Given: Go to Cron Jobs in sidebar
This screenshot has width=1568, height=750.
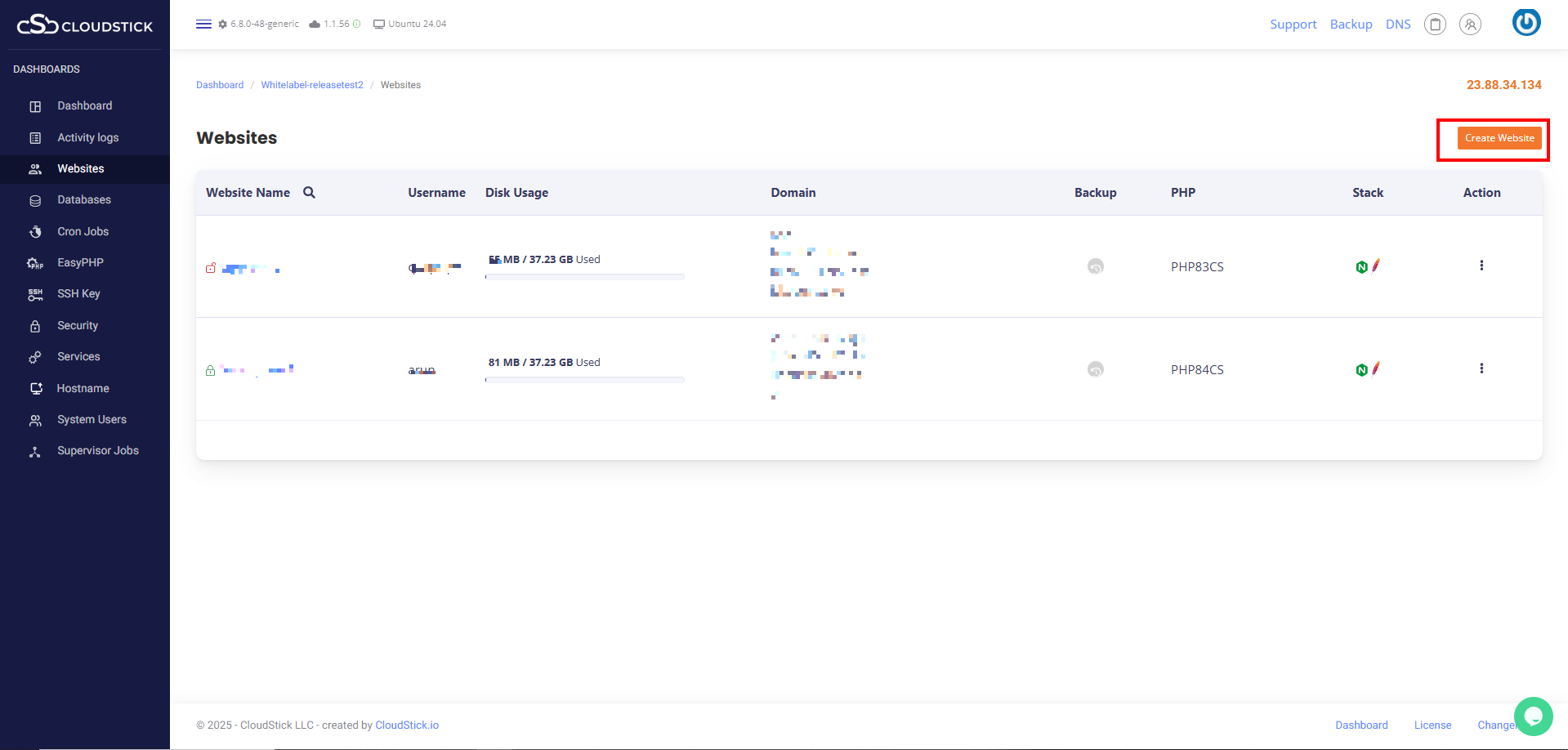Looking at the screenshot, I should click(83, 232).
